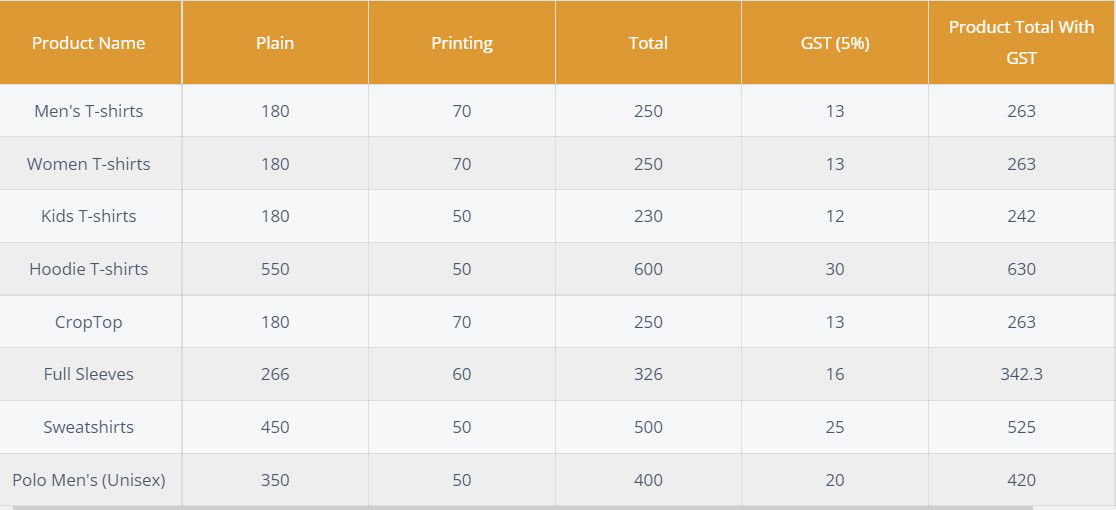
Task: Select the Kids T-shirts product cell
Action: 89,216
